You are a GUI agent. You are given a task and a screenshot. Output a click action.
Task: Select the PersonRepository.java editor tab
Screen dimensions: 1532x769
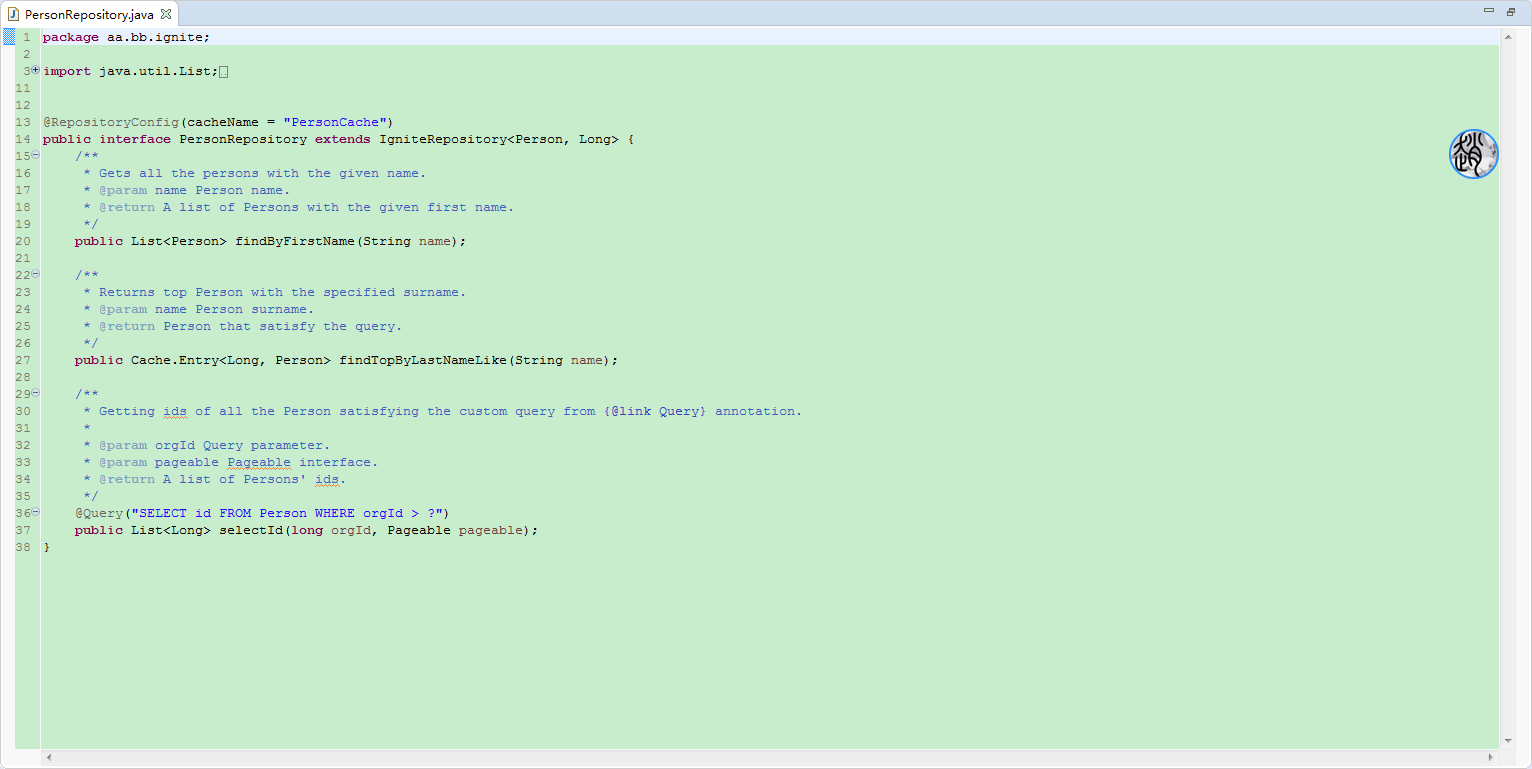point(90,14)
